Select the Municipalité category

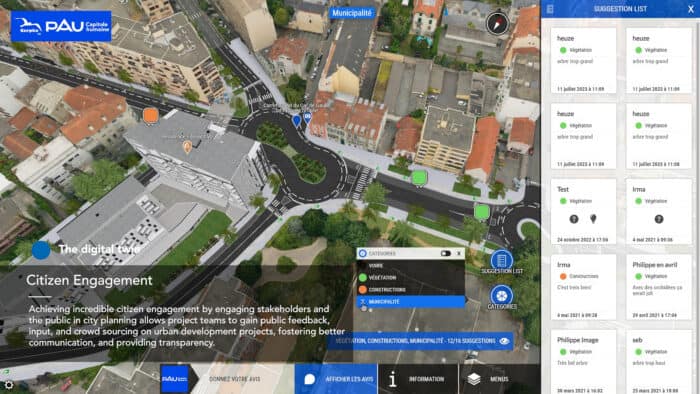pyautogui.click(x=410, y=302)
